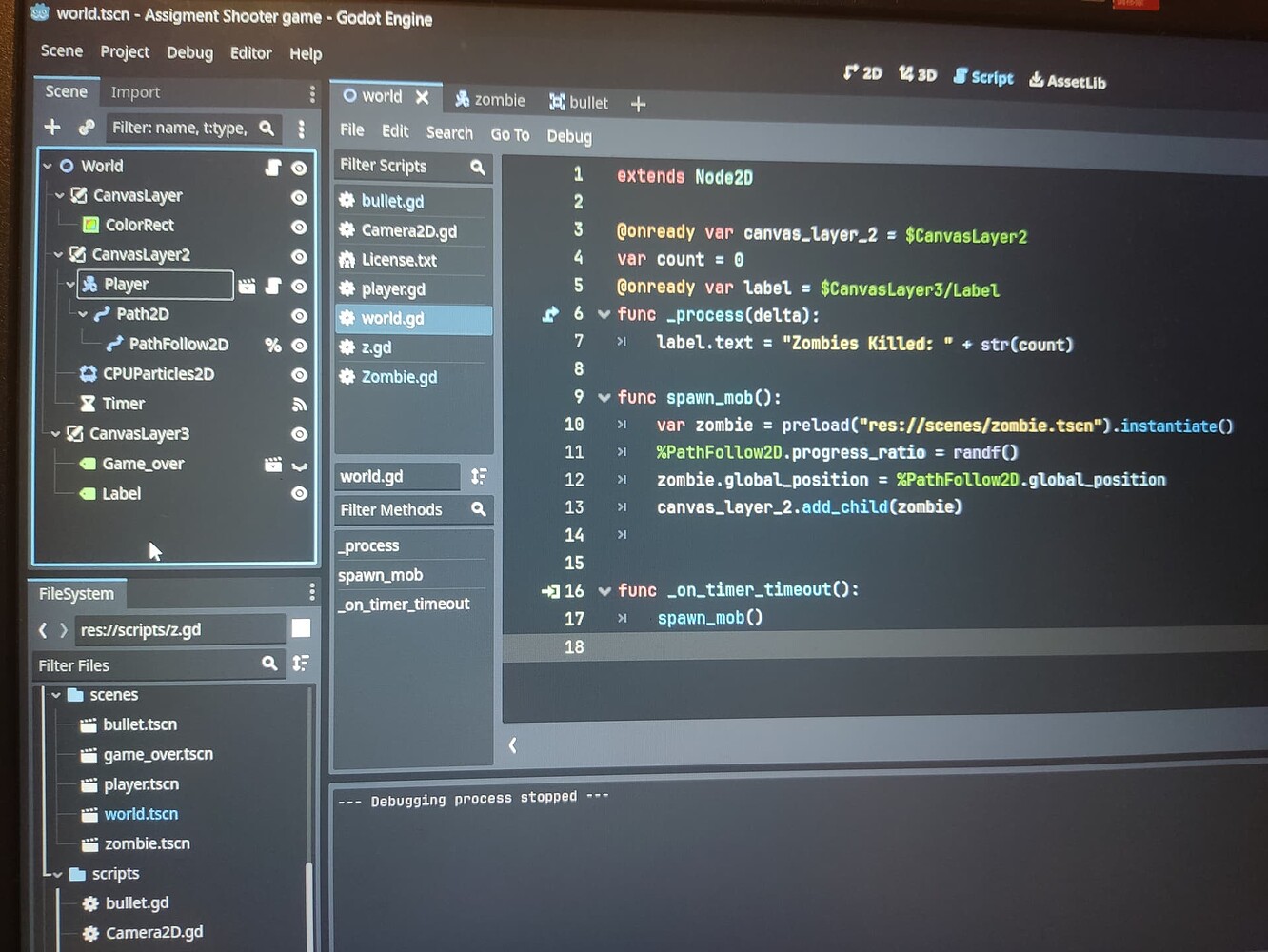1268x952 pixels.
Task: Click the instantiate child scene link icon
Action: (x=87, y=128)
